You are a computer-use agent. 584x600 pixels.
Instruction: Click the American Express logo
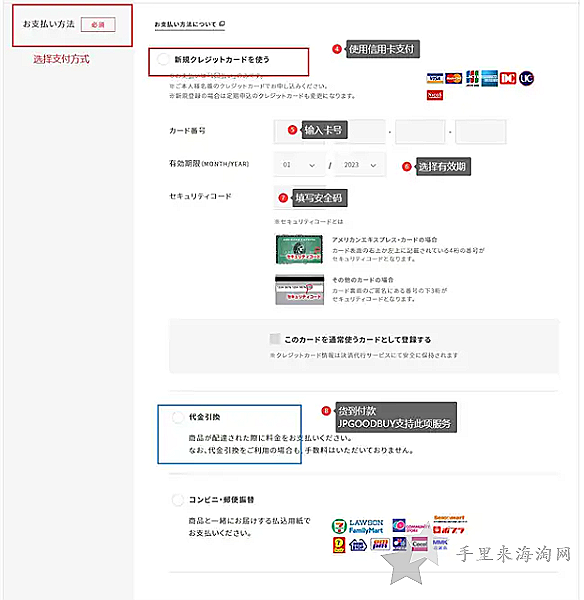coord(489,78)
